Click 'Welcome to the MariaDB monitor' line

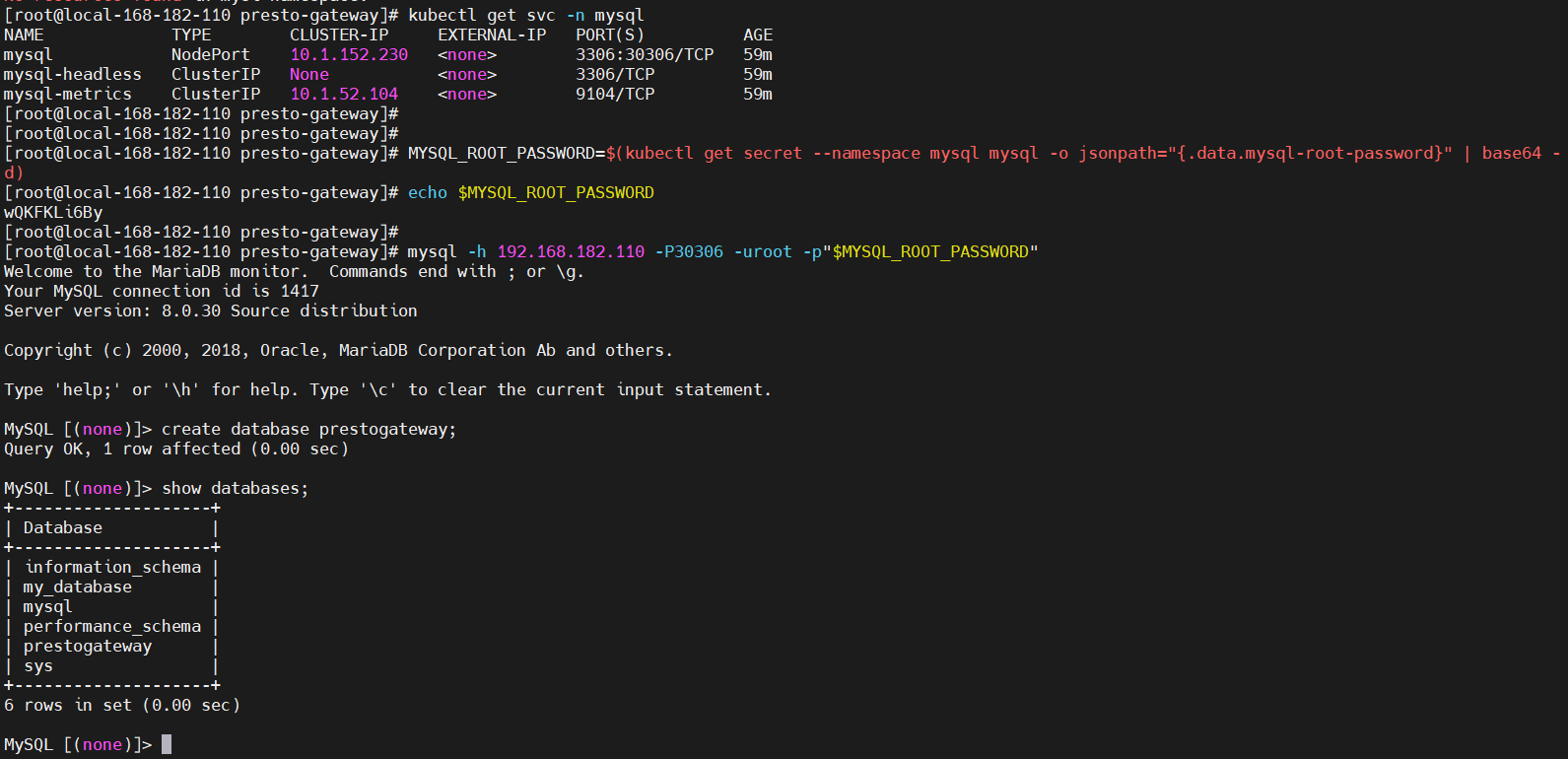point(294,272)
